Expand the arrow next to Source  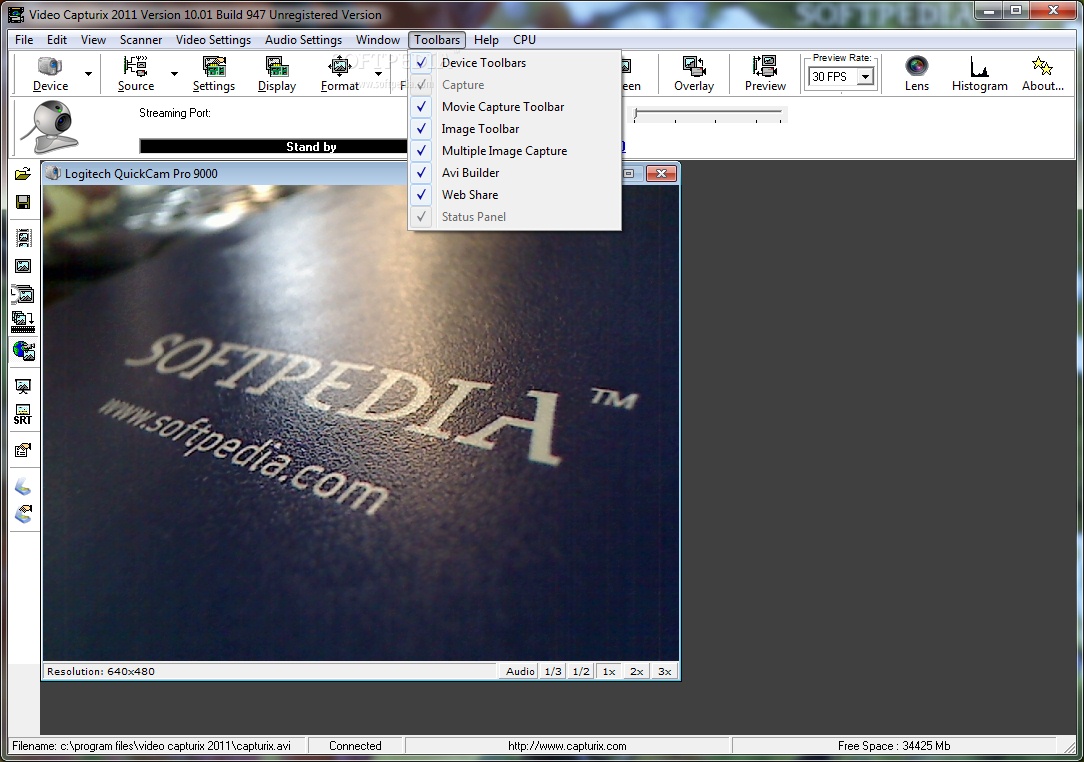(x=174, y=73)
